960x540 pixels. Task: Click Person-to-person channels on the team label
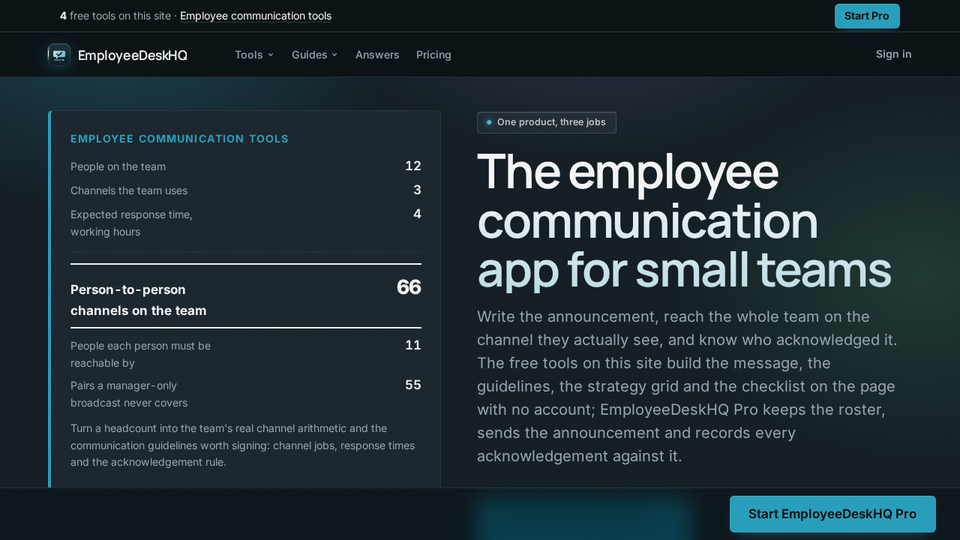(138, 300)
